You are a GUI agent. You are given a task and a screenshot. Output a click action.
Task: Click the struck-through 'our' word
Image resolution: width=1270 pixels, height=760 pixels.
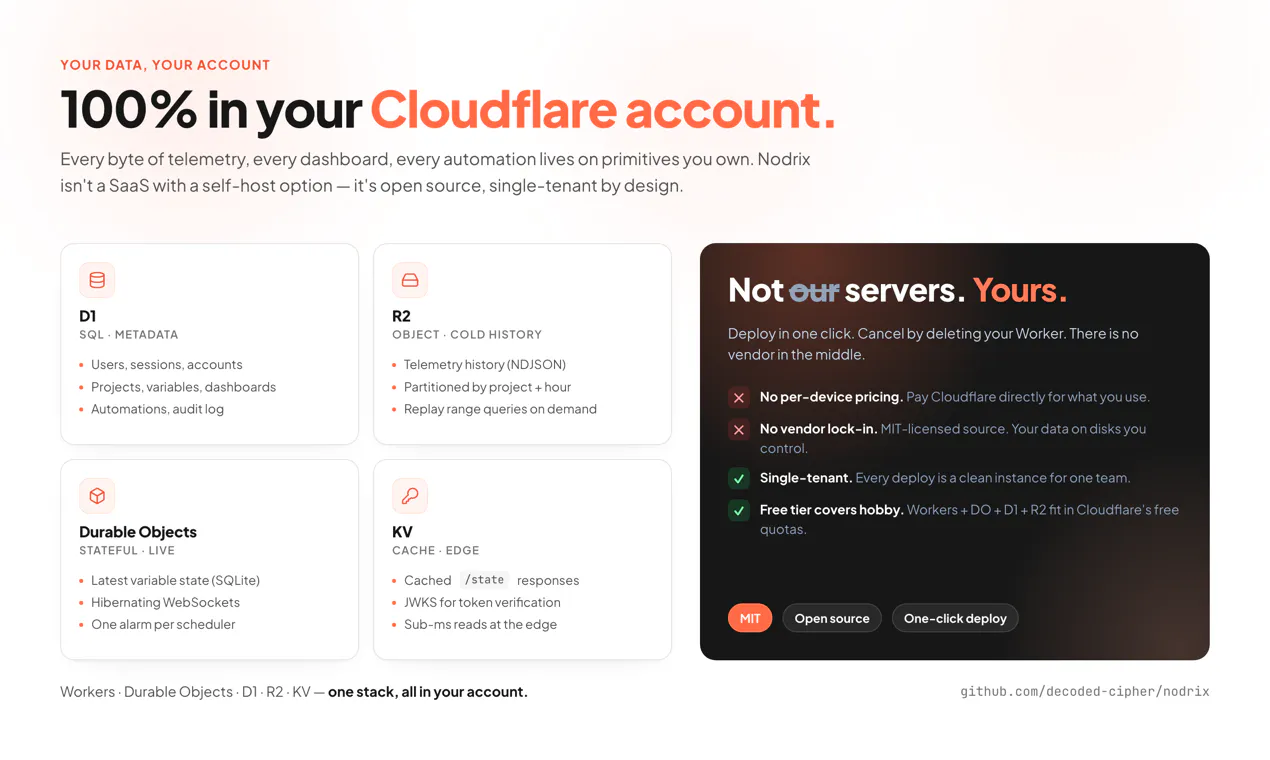pyautogui.click(x=814, y=291)
